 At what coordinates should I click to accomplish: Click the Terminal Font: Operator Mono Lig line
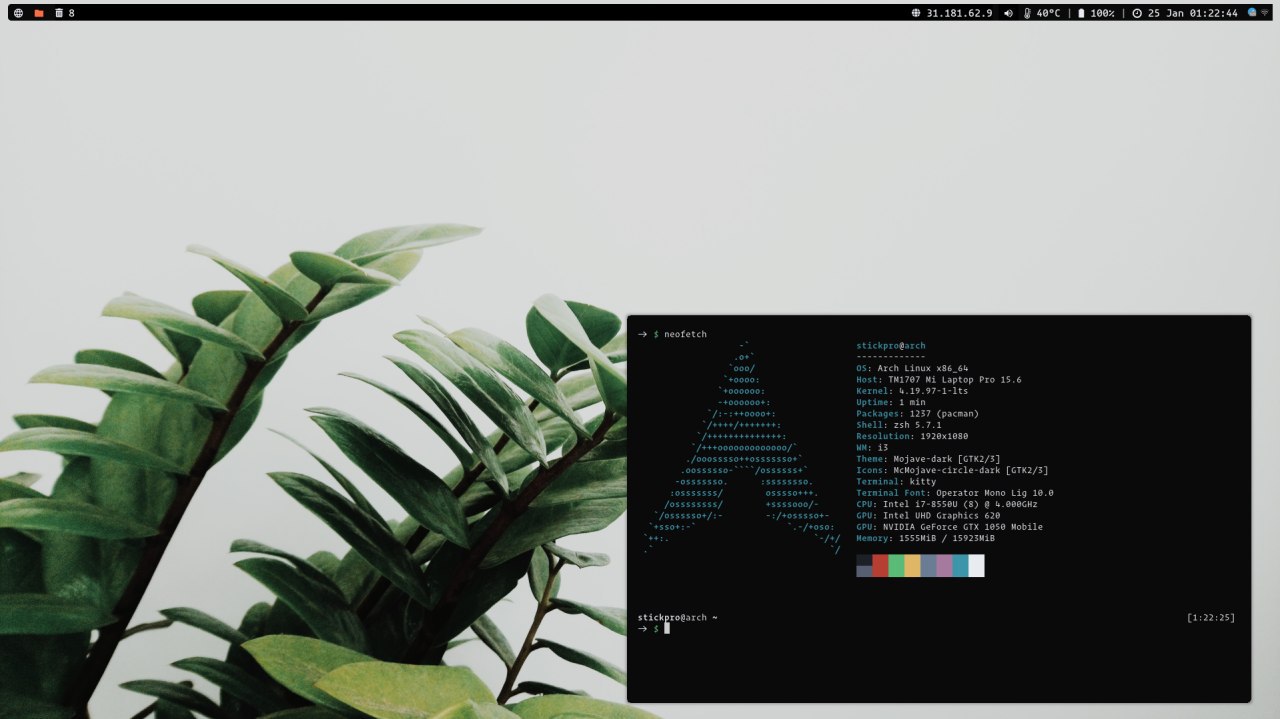coord(955,493)
